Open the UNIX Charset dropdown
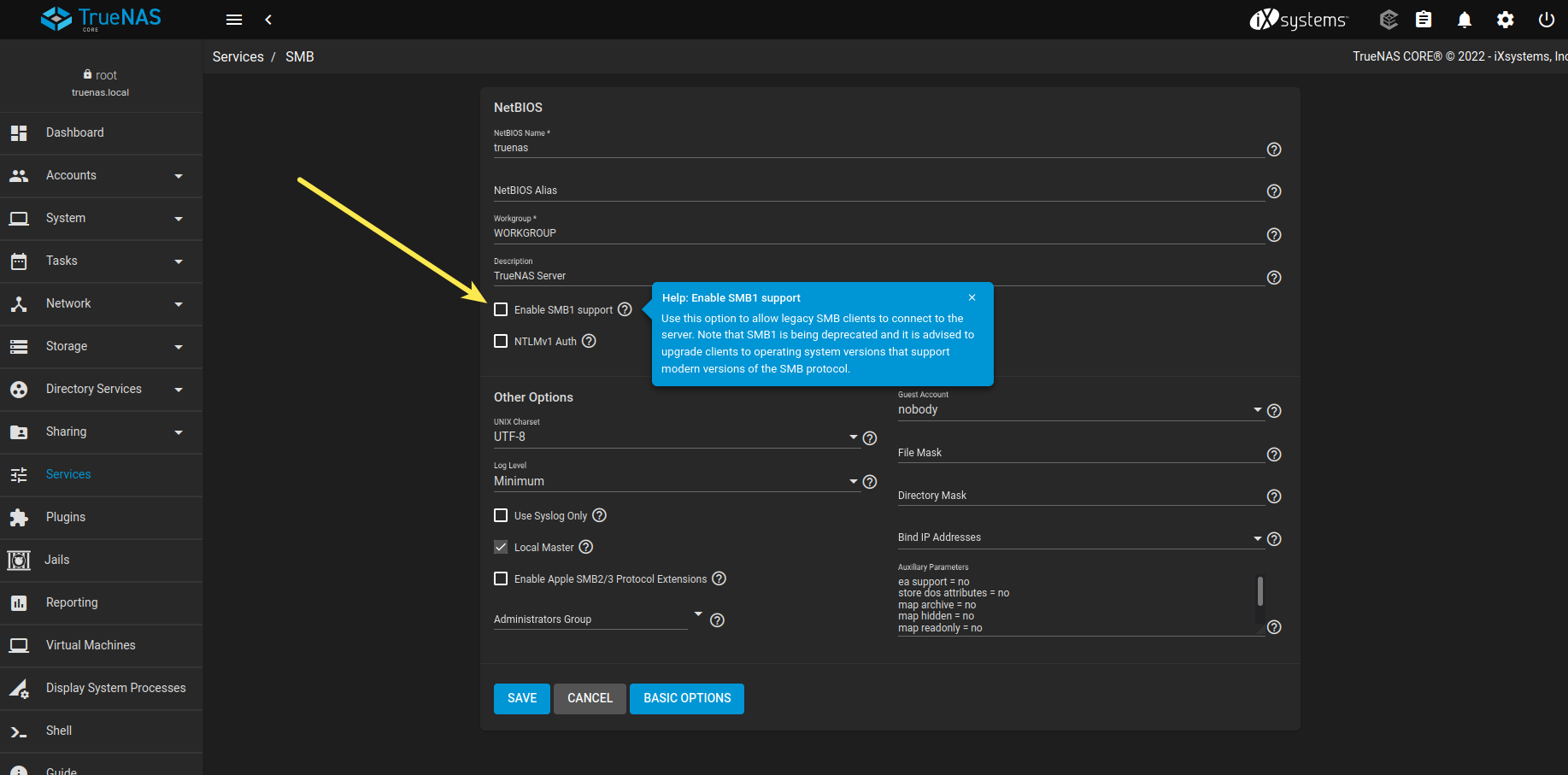The image size is (1568, 775). pos(677,437)
